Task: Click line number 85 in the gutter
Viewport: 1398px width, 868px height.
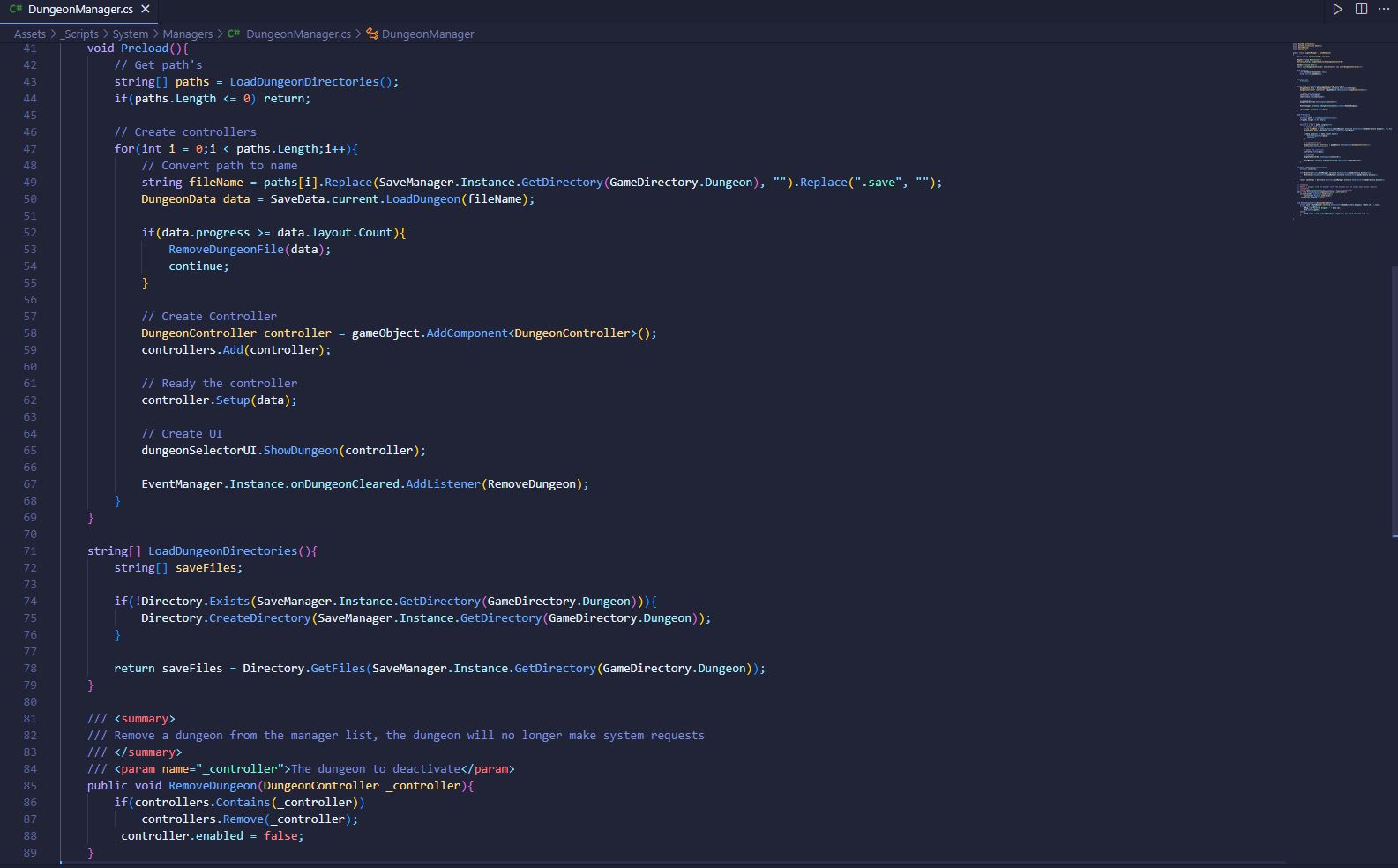Action: pyautogui.click(x=30, y=785)
